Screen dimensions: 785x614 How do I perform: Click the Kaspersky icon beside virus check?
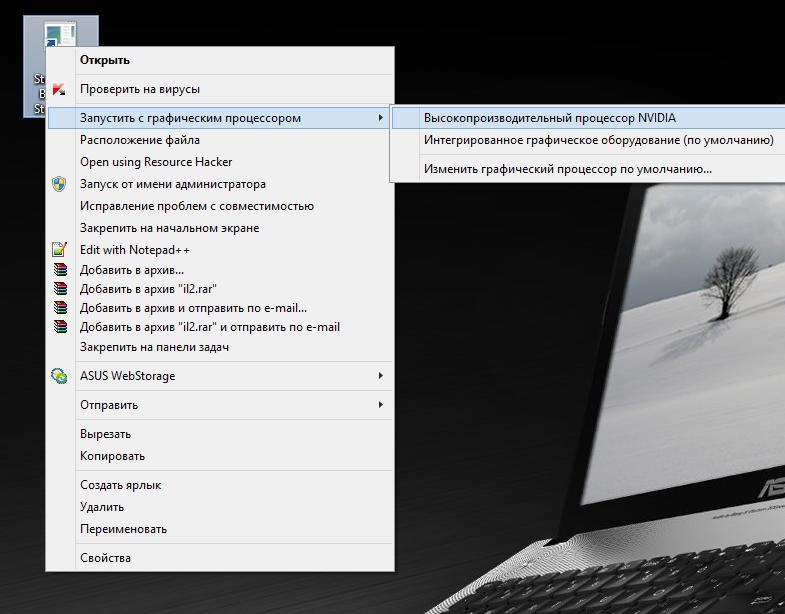pos(59,89)
